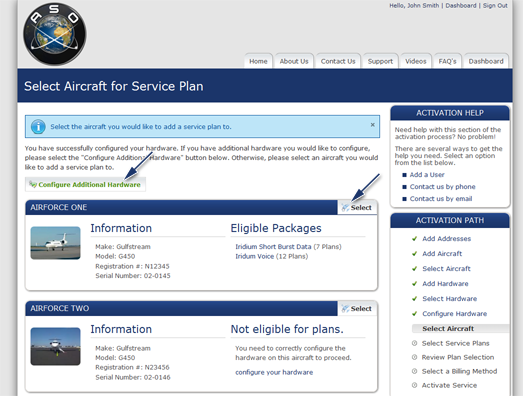Click the bullet icon beside Contact us by phone

click(x=404, y=187)
